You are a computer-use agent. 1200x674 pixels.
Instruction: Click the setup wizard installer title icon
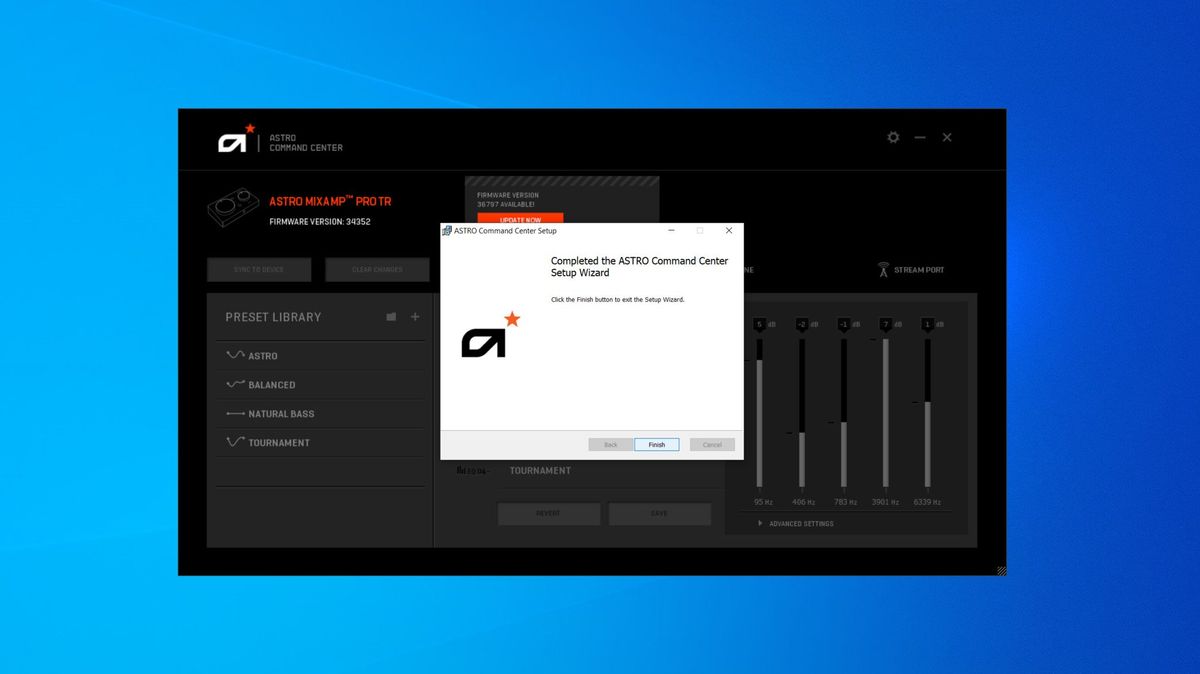tap(447, 231)
